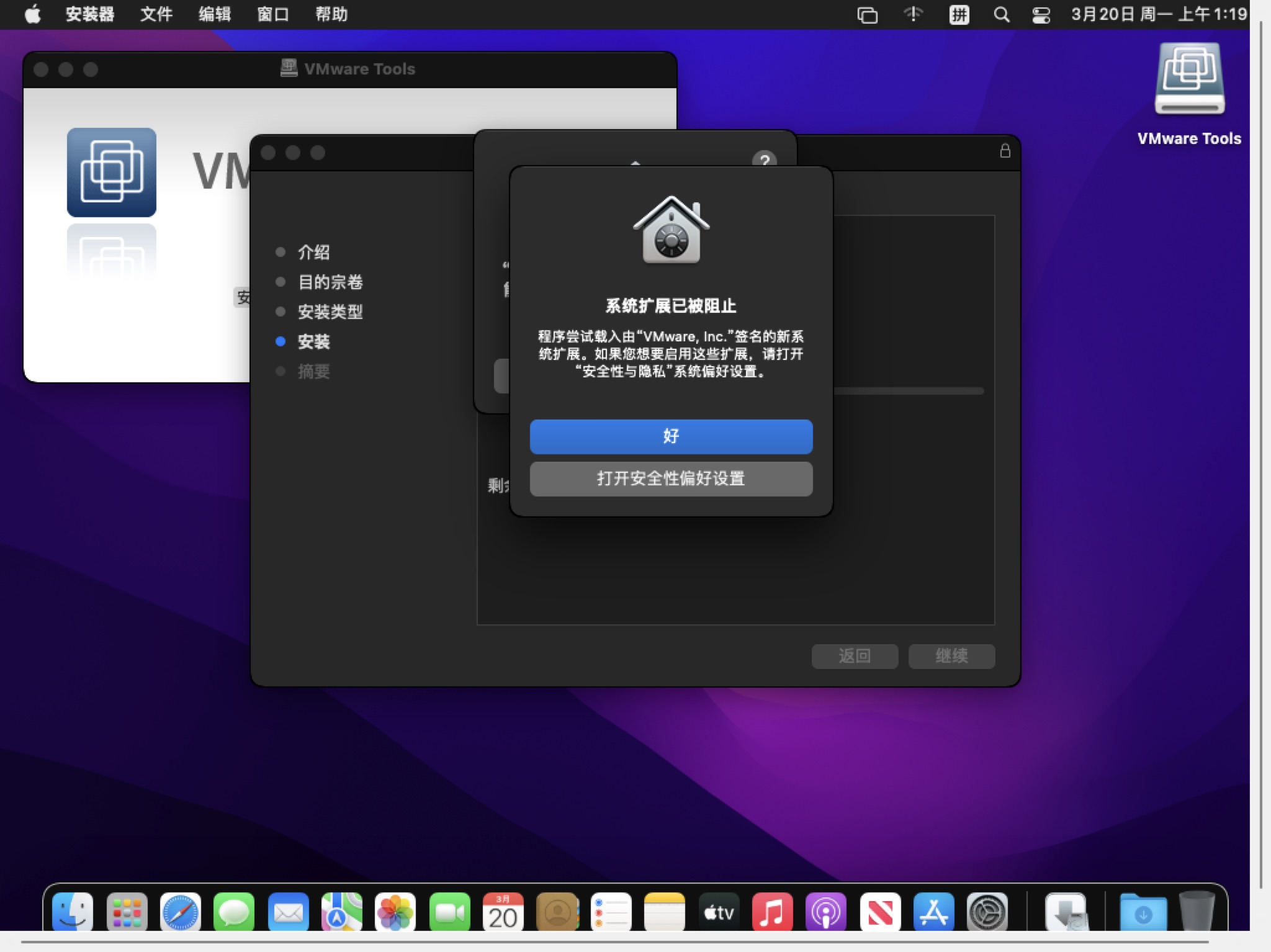Click the VMware Tools installer package icon
This screenshot has height=952, width=1271.
[112, 173]
